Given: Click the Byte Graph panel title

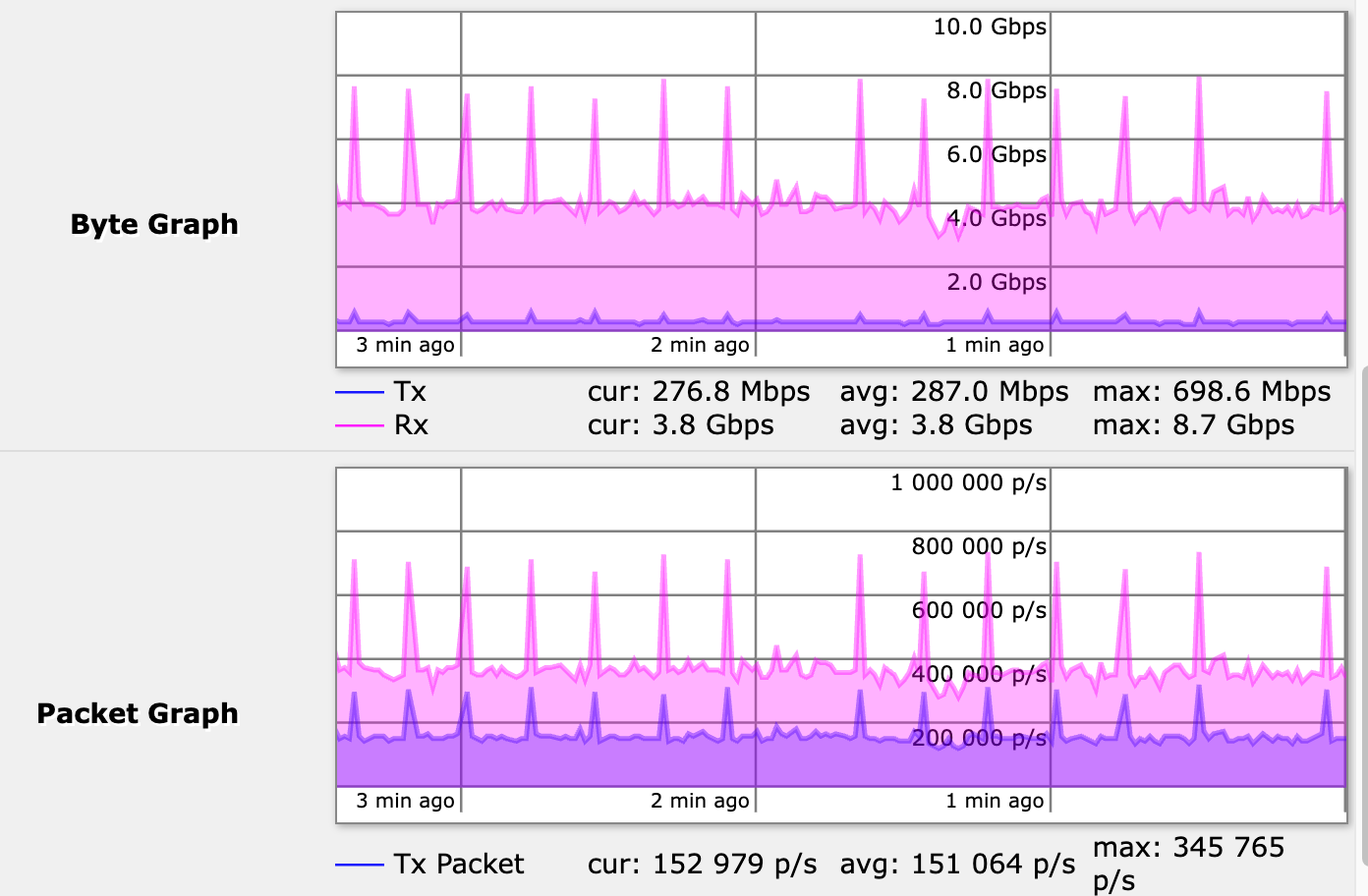Looking at the screenshot, I should pyautogui.click(x=153, y=224).
